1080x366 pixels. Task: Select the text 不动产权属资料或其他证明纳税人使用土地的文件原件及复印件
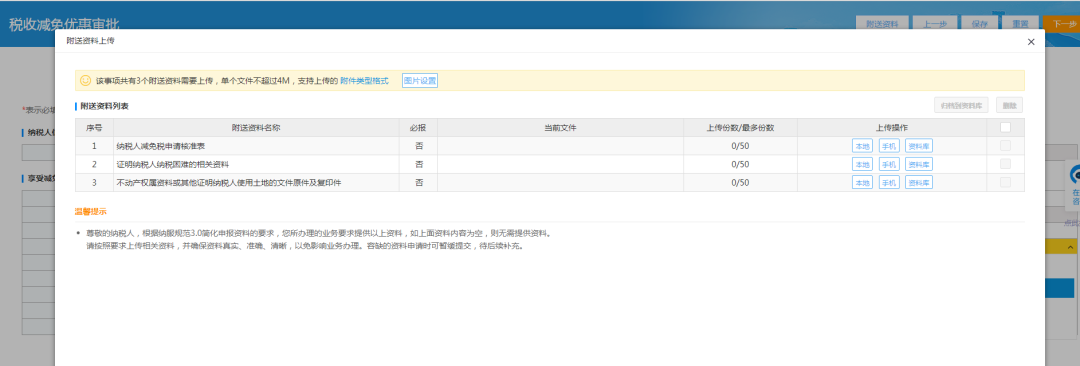coord(229,183)
